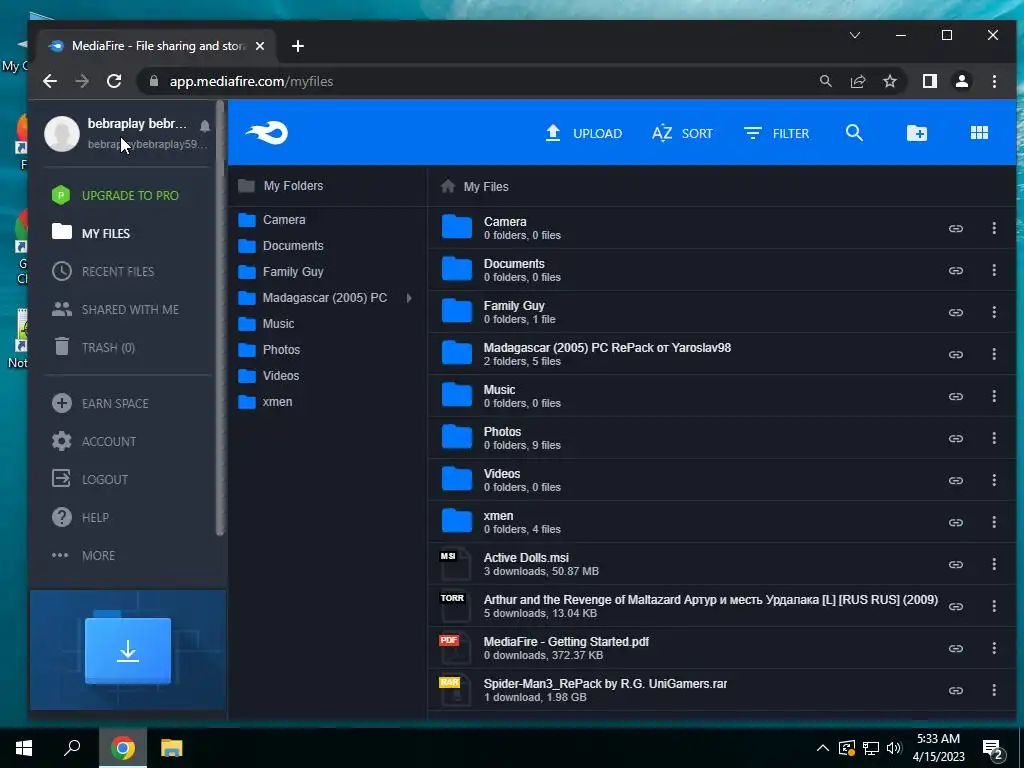This screenshot has height=768, width=1024.
Task: Open Windows Start menu
Action: [x=24, y=748]
